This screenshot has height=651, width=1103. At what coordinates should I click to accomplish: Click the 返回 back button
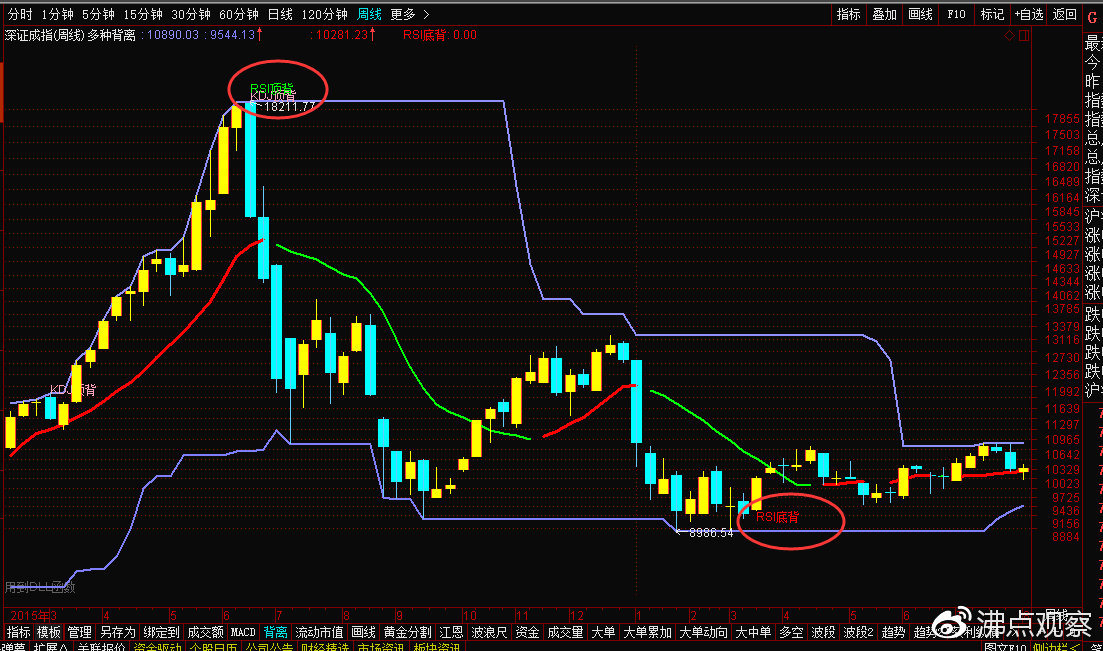pos(1065,14)
